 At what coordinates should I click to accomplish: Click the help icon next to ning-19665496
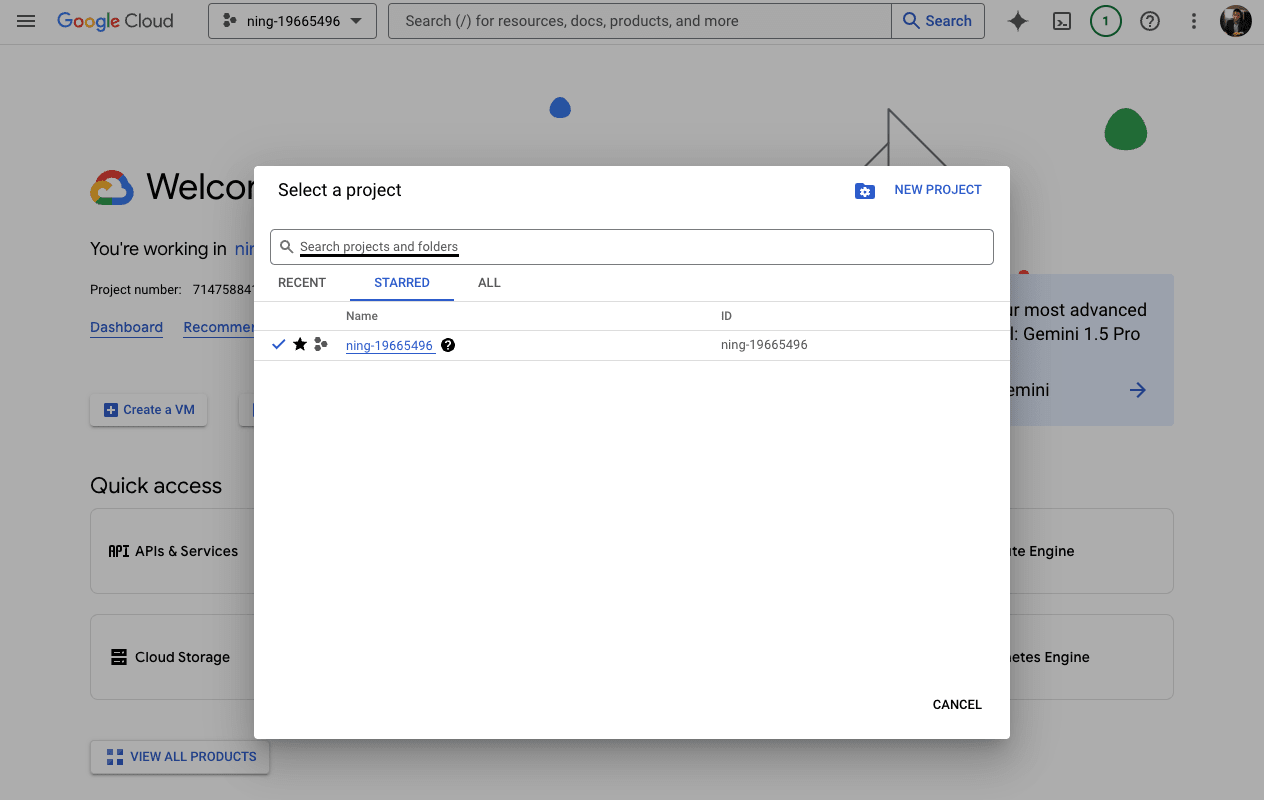pos(448,345)
